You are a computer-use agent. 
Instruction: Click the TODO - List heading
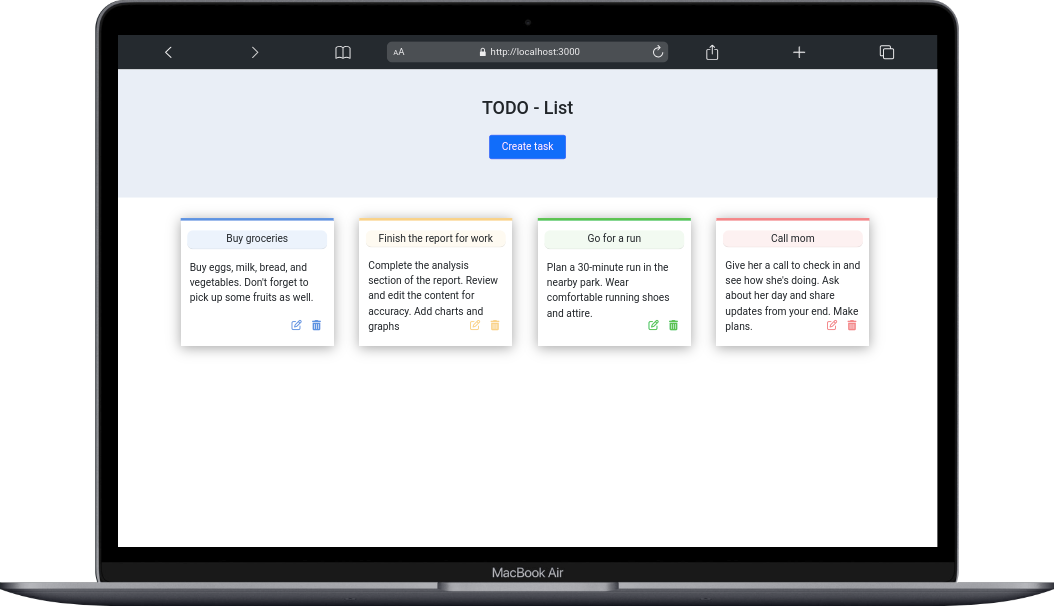(527, 107)
